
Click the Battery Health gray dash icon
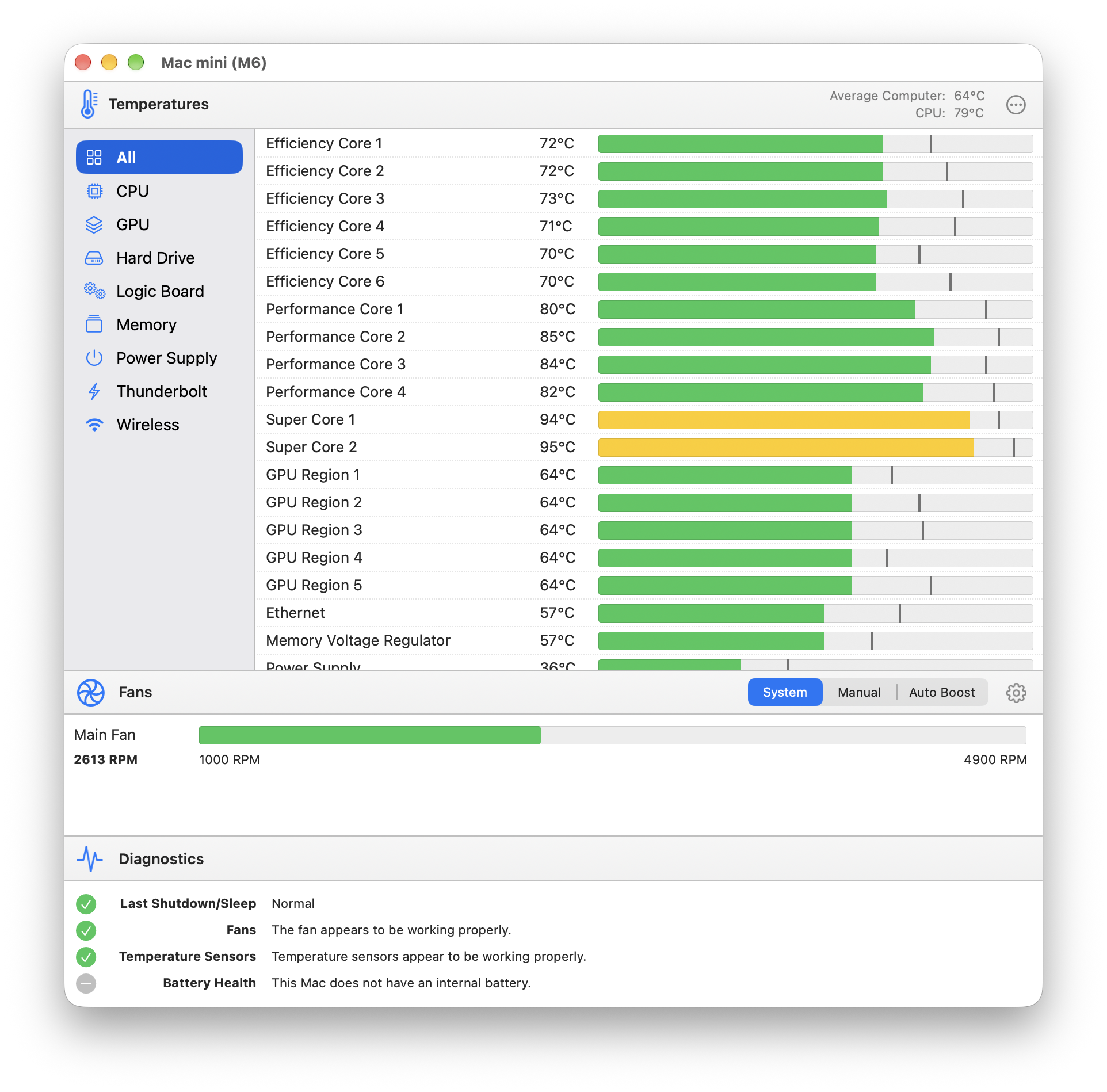[x=86, y=983]
